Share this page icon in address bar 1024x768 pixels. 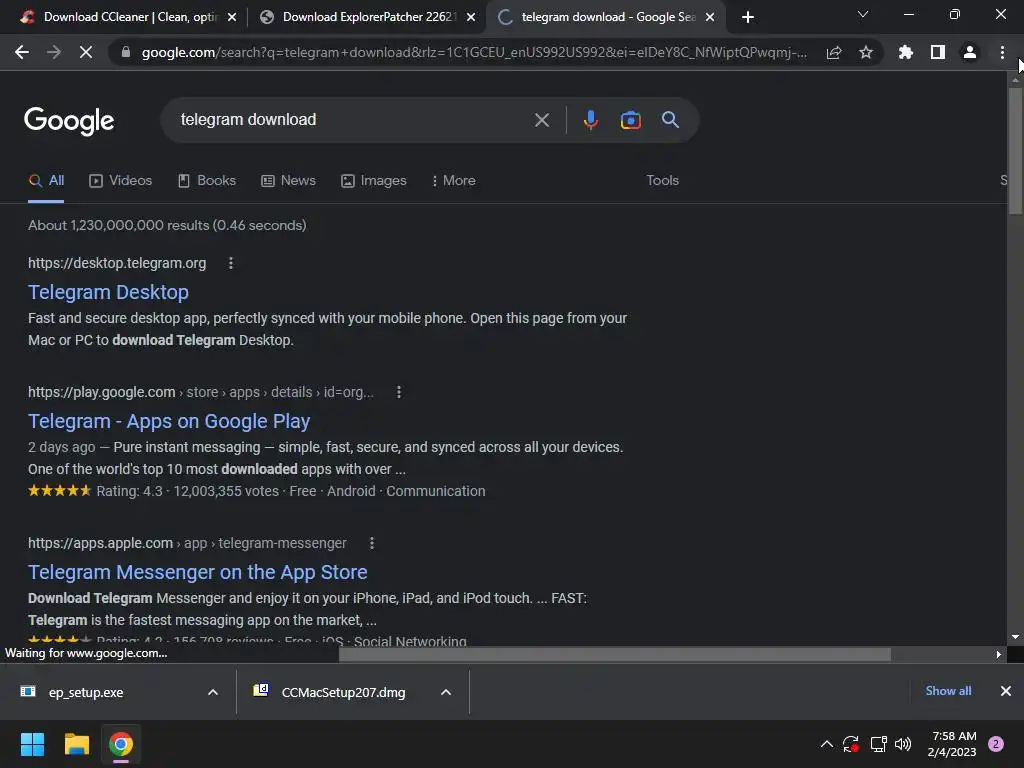[834, 52]
